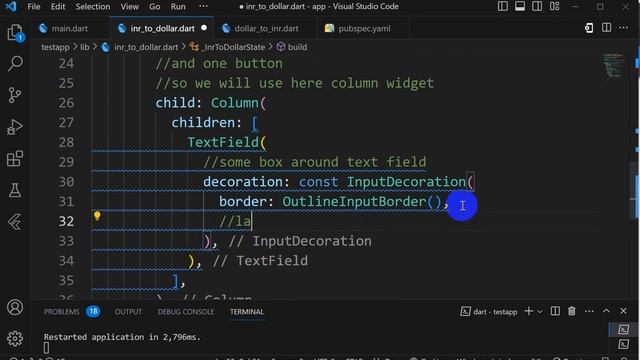Screen dimensions: 640x360
Task: Switch to the dollar_to_inr.dart tab
Action: point(266,28)
